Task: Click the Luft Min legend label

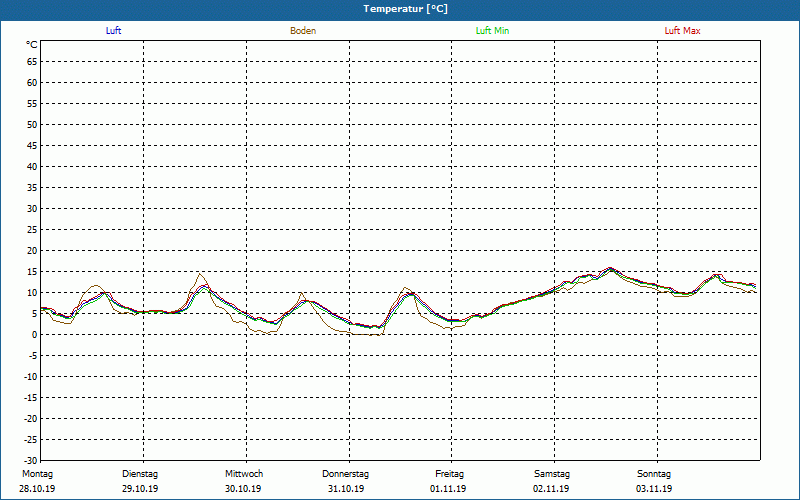Action: pos(492,31)
